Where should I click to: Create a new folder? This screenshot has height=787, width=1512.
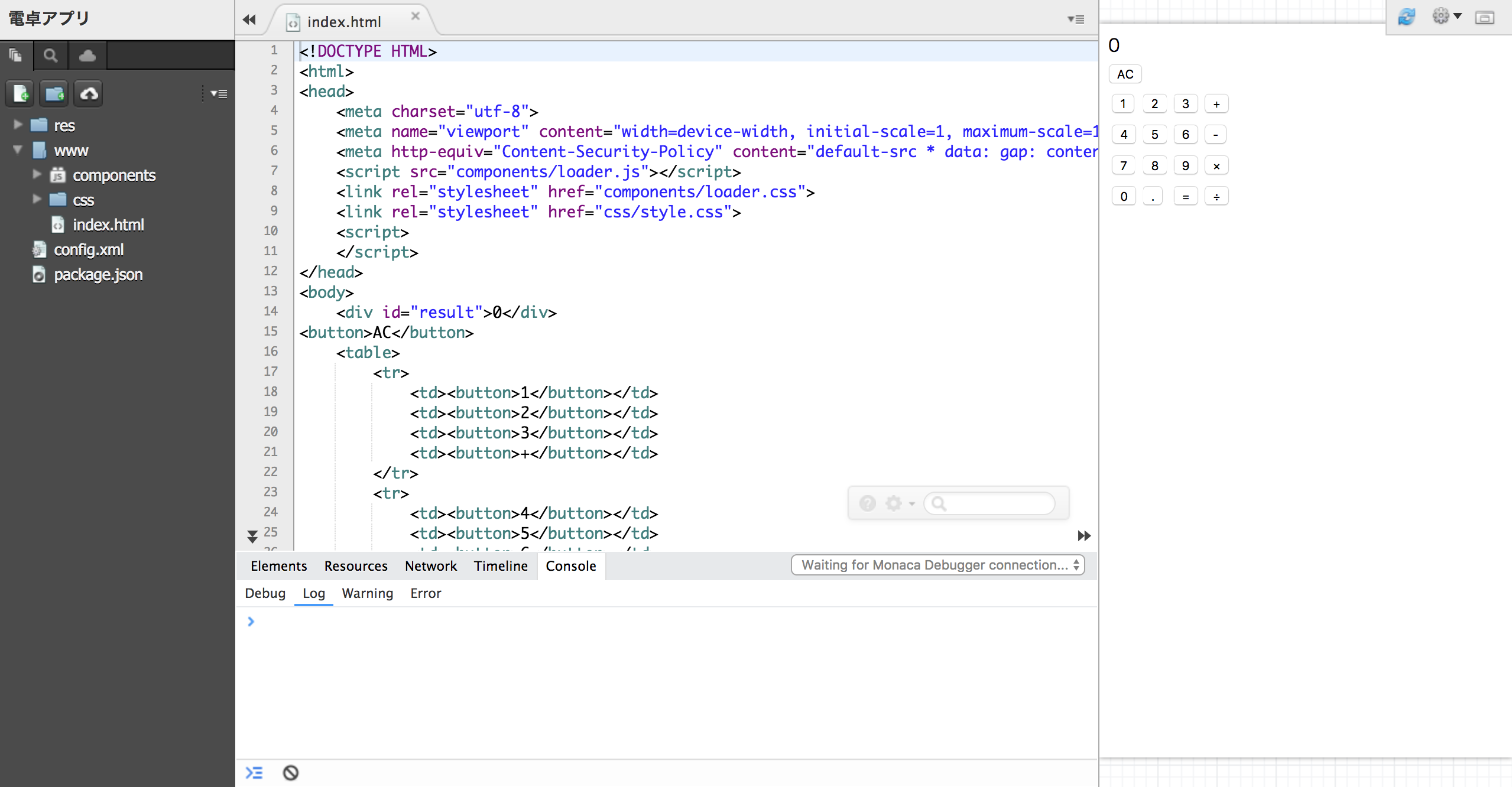point(54,93)
